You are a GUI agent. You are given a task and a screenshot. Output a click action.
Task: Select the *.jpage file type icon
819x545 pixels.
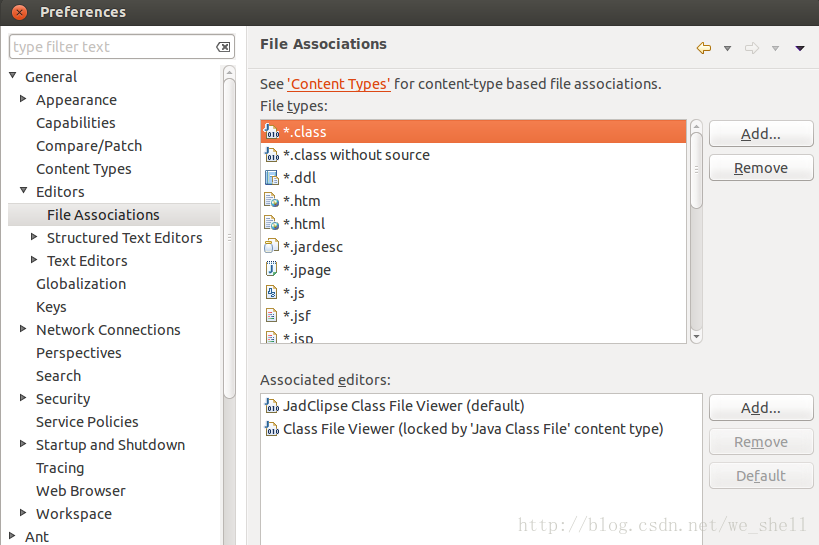coord(272,269)
